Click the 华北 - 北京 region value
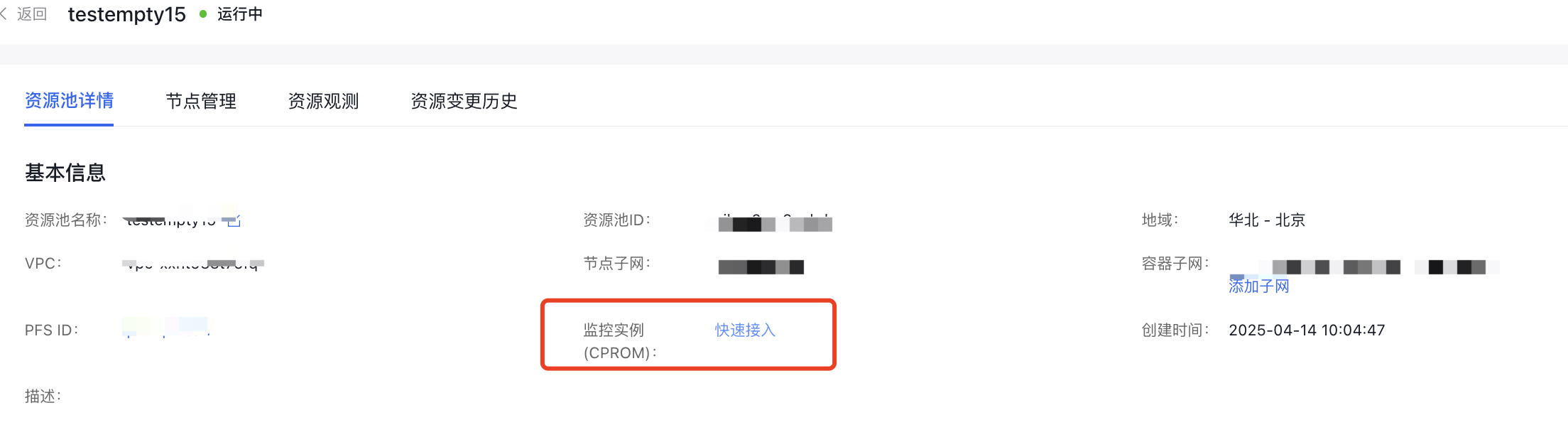Image resolution: width=1568 pixels, height=442 pixels. coord(1267,220)
